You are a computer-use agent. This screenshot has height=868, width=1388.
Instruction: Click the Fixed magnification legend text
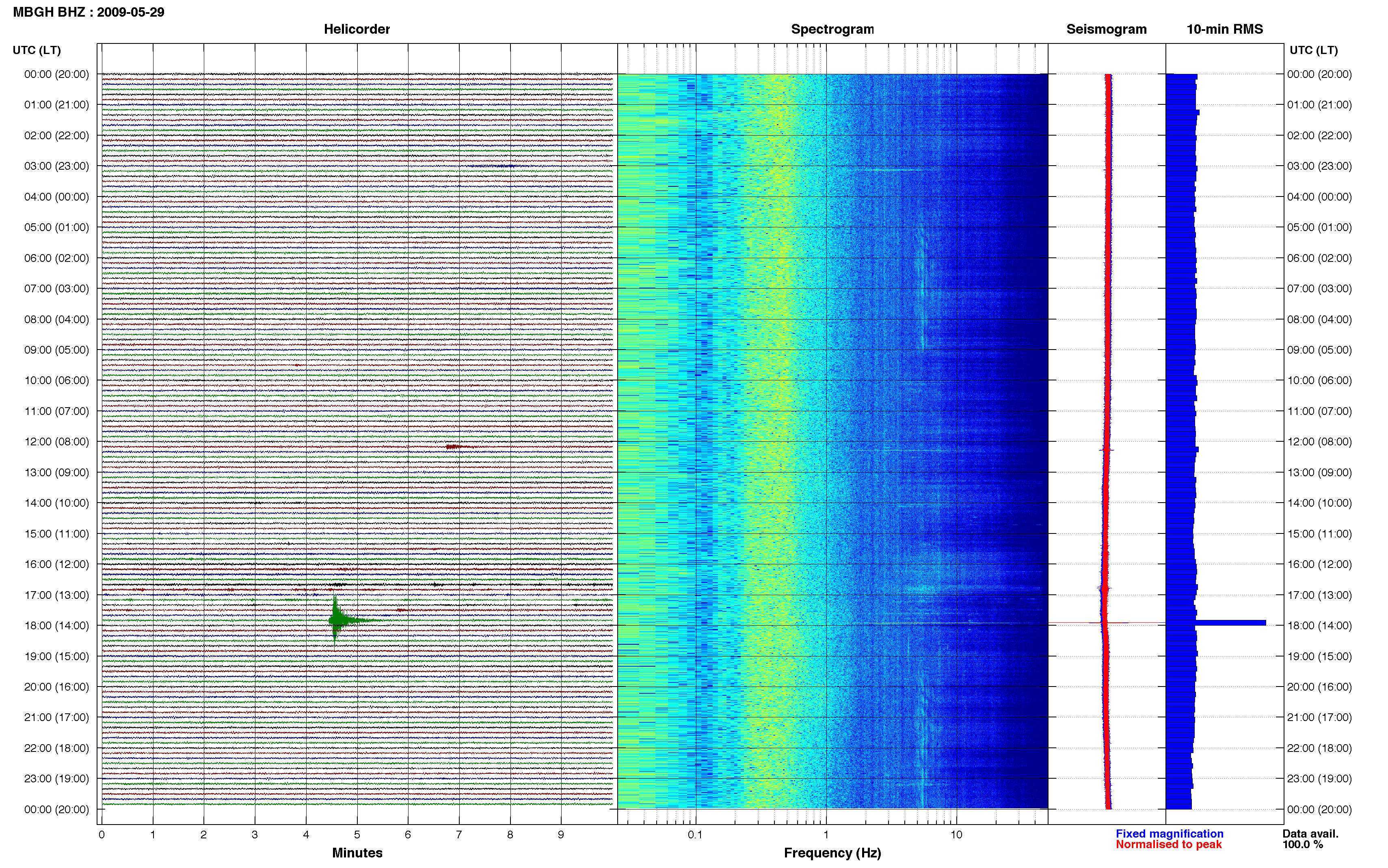(1169, 833)
